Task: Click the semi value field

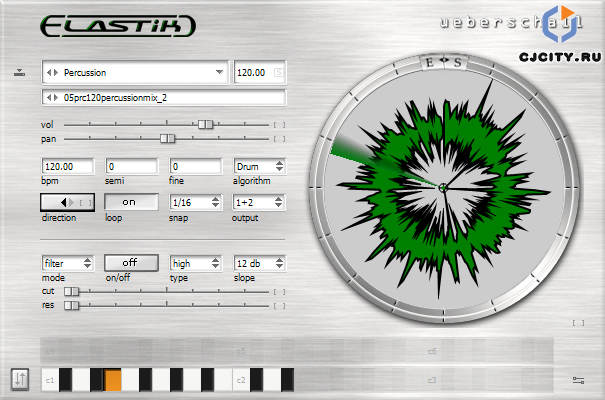Action: 132,167
